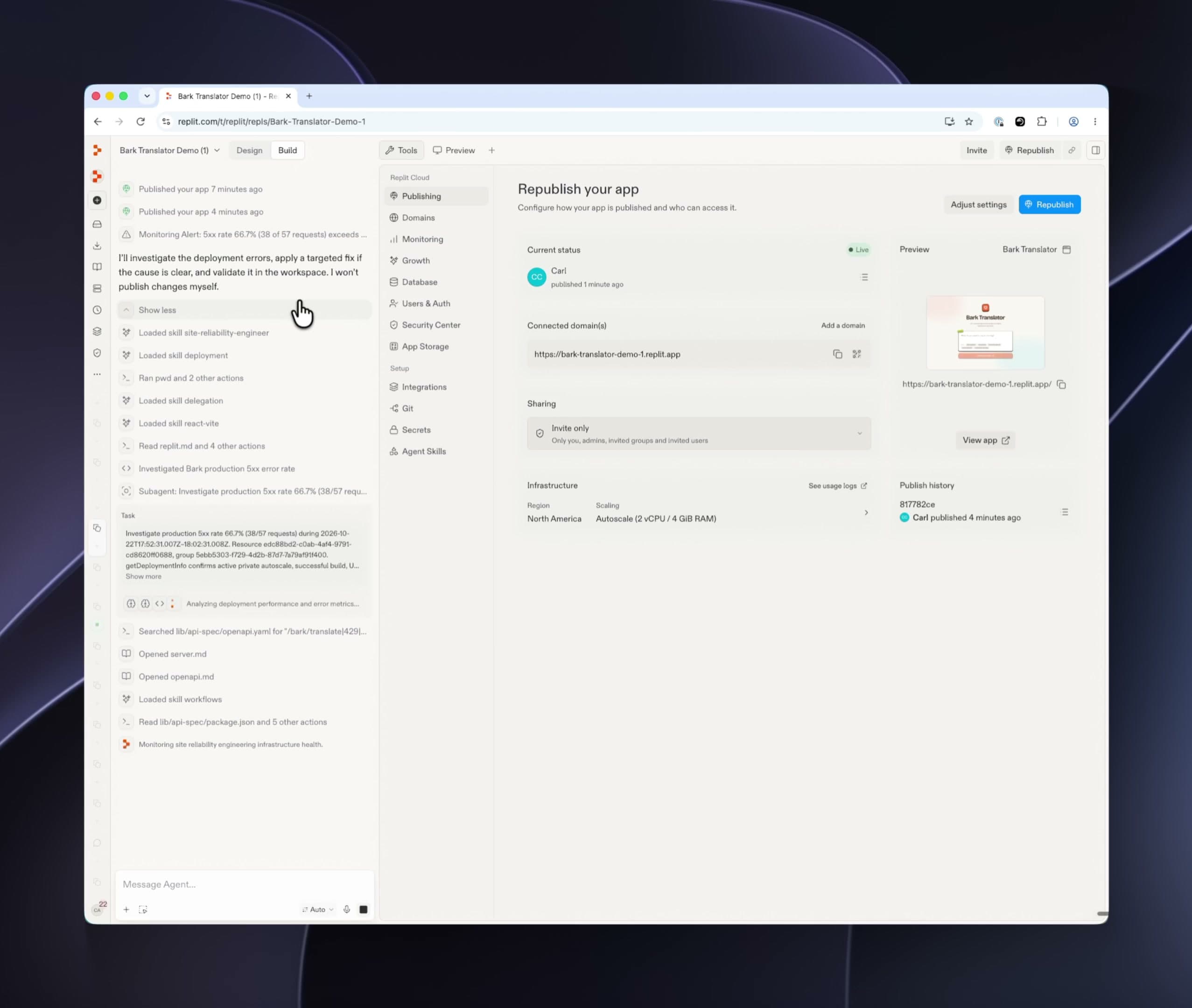Open the Bark Translator preview device icon
The image size is (1192, 1008).
pyautogui.click(x=1066, y=250)
